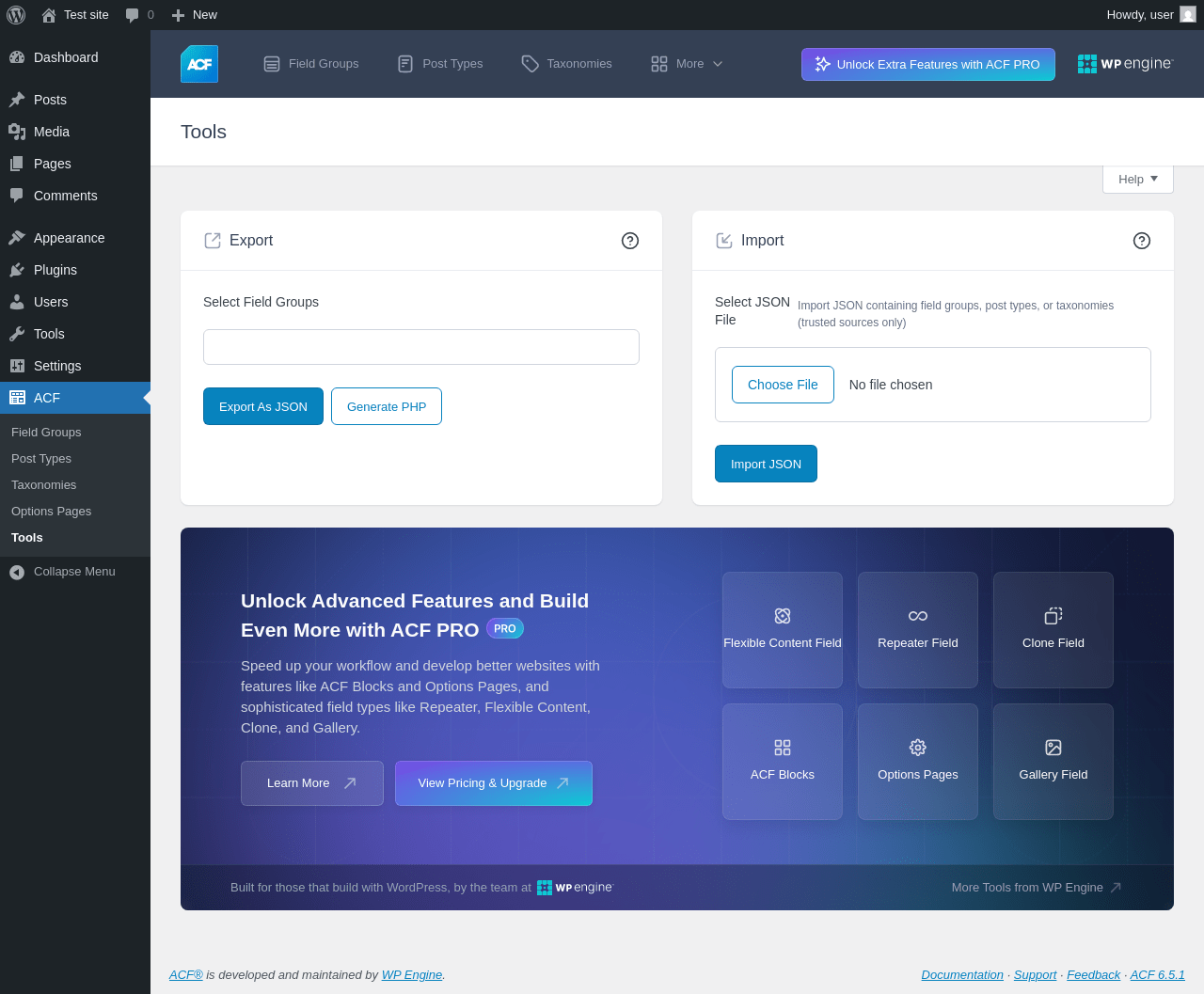Open the Support footer link

(x=1035, y=975)
